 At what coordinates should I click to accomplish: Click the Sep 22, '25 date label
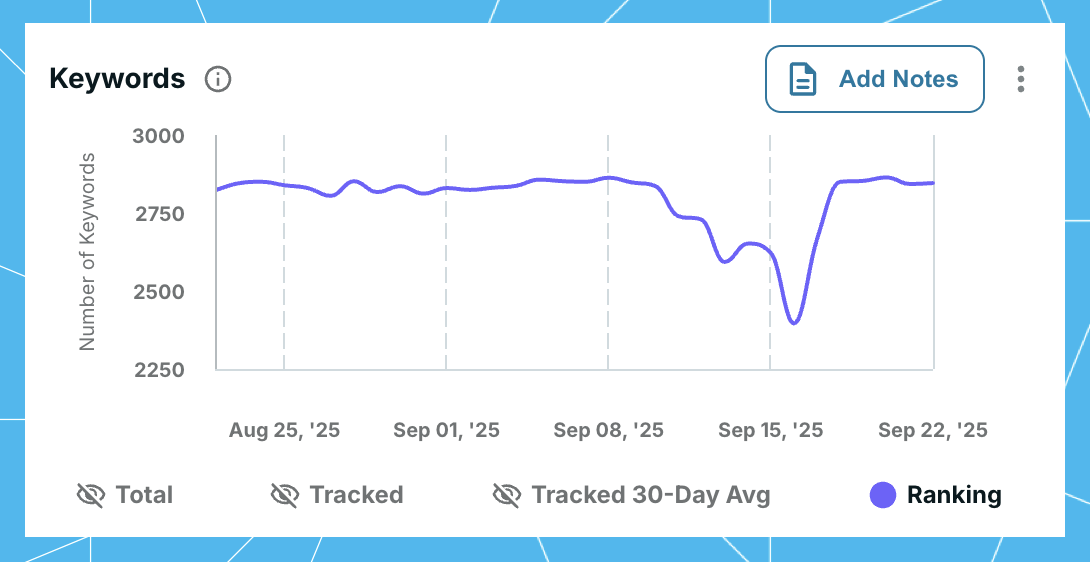click(932, 430)
